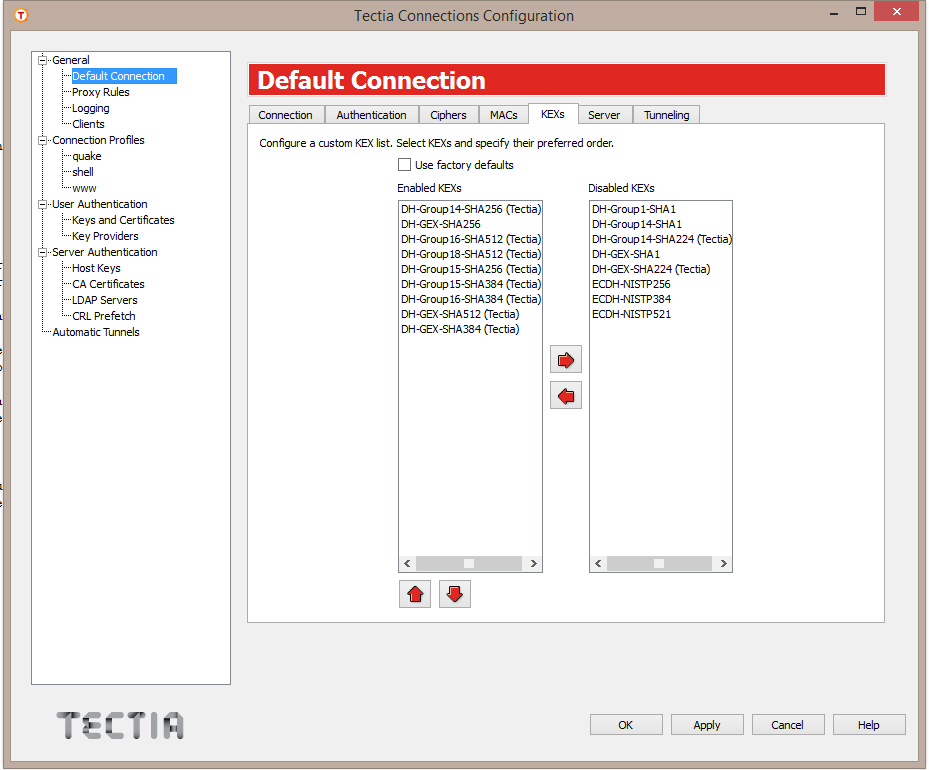
Task: Select the shell connection profile
Action: 83,172
